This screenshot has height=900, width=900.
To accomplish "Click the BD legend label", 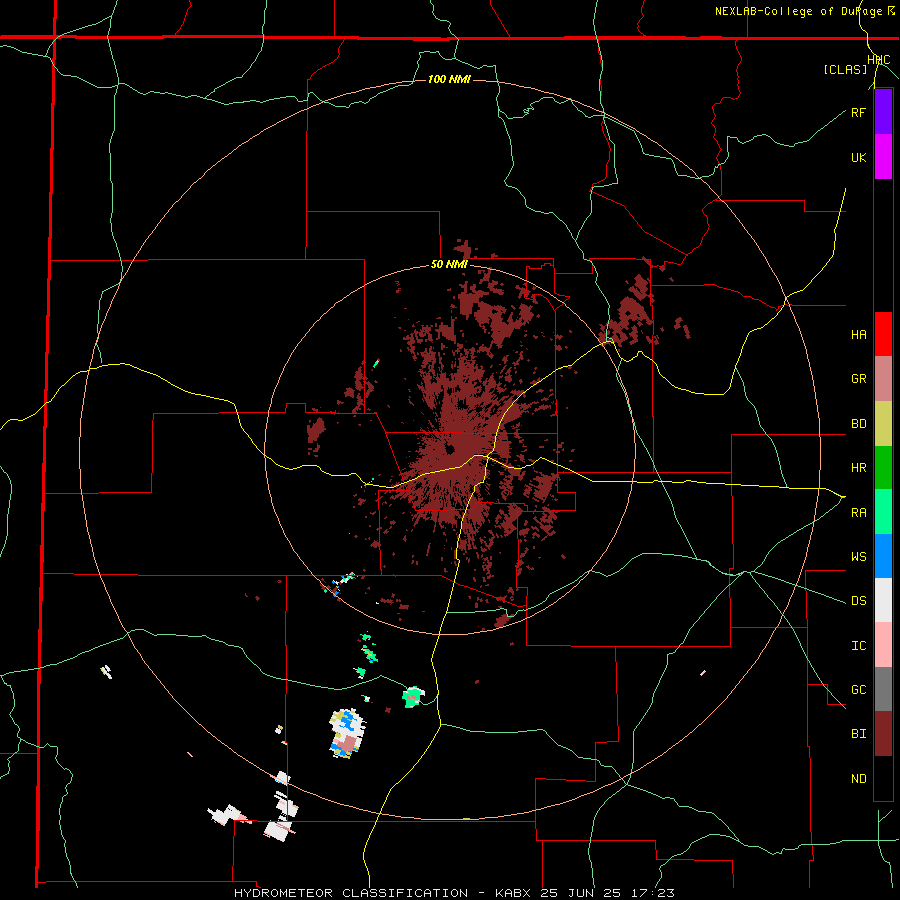I will tap(858, 424).
